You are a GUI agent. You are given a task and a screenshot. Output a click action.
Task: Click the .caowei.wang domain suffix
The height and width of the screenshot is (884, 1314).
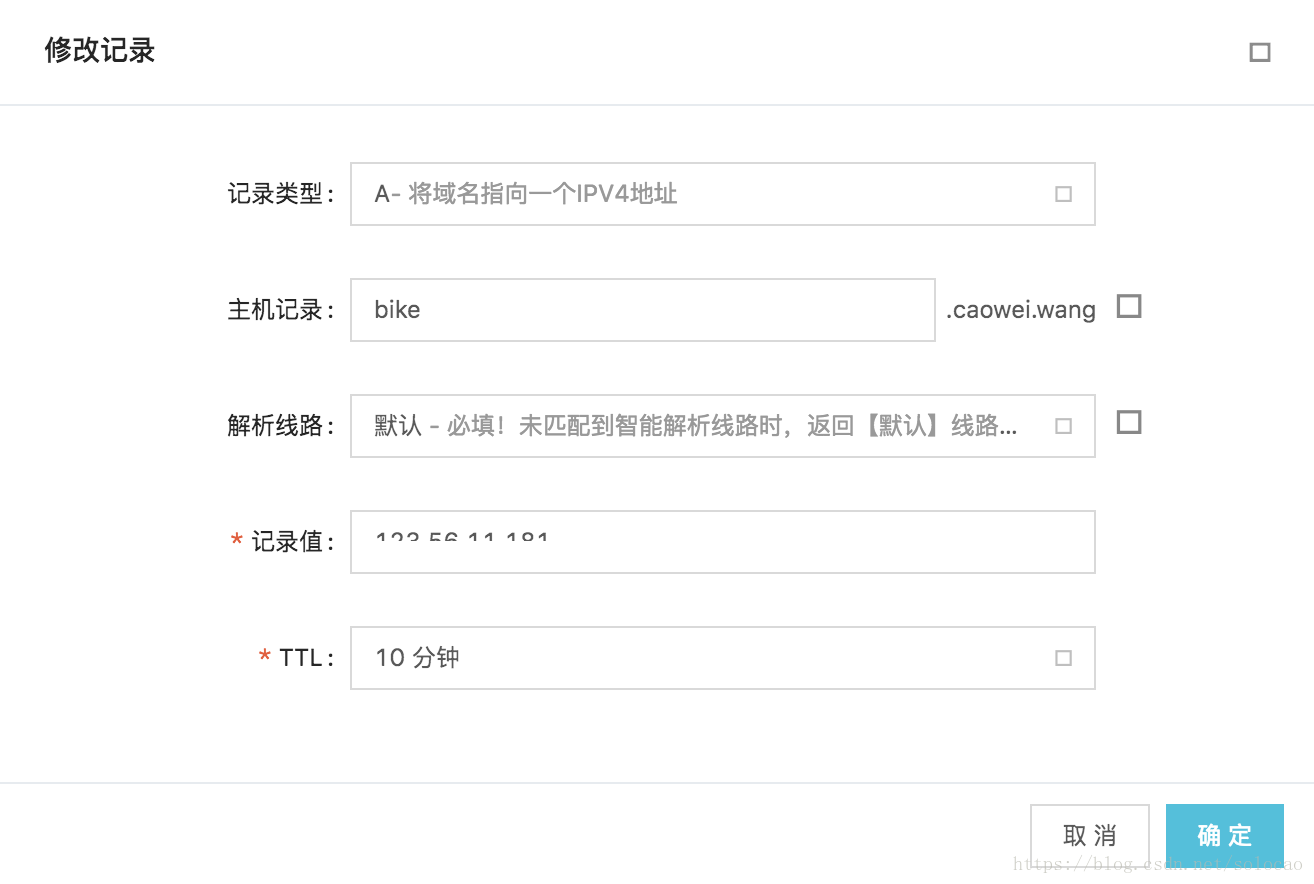pos(1021,310)
